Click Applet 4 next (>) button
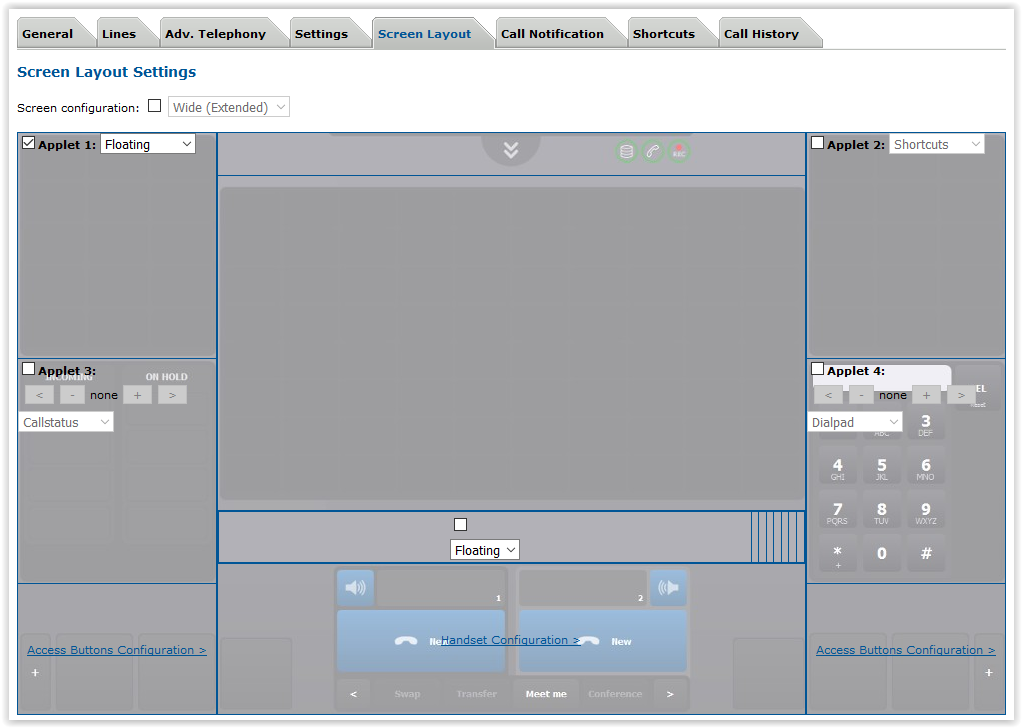Image resolution: width=1022 pixels, height=728 pixels. (x=961, y=395)
